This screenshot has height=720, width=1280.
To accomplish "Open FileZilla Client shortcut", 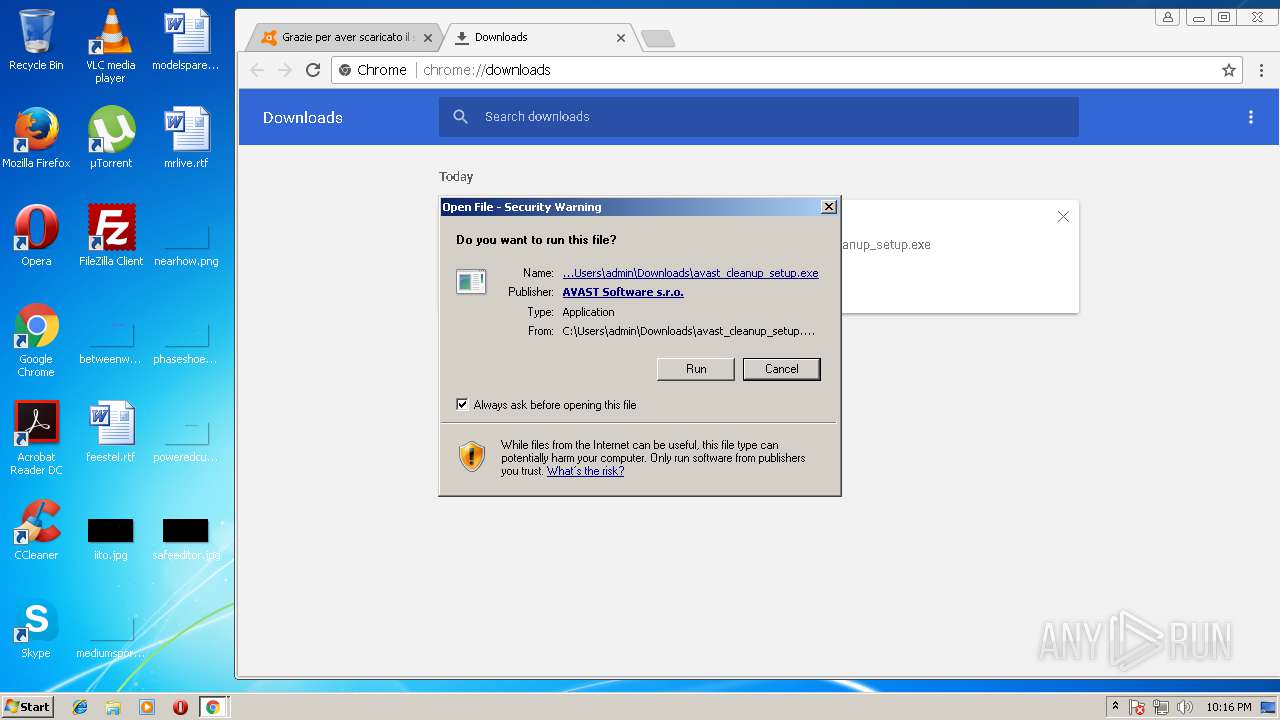I will pyautogui.click(x=110, y=236).
